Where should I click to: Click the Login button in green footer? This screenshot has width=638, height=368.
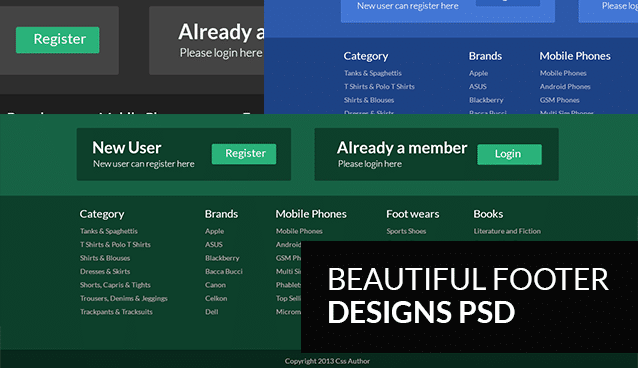(509, 154)
